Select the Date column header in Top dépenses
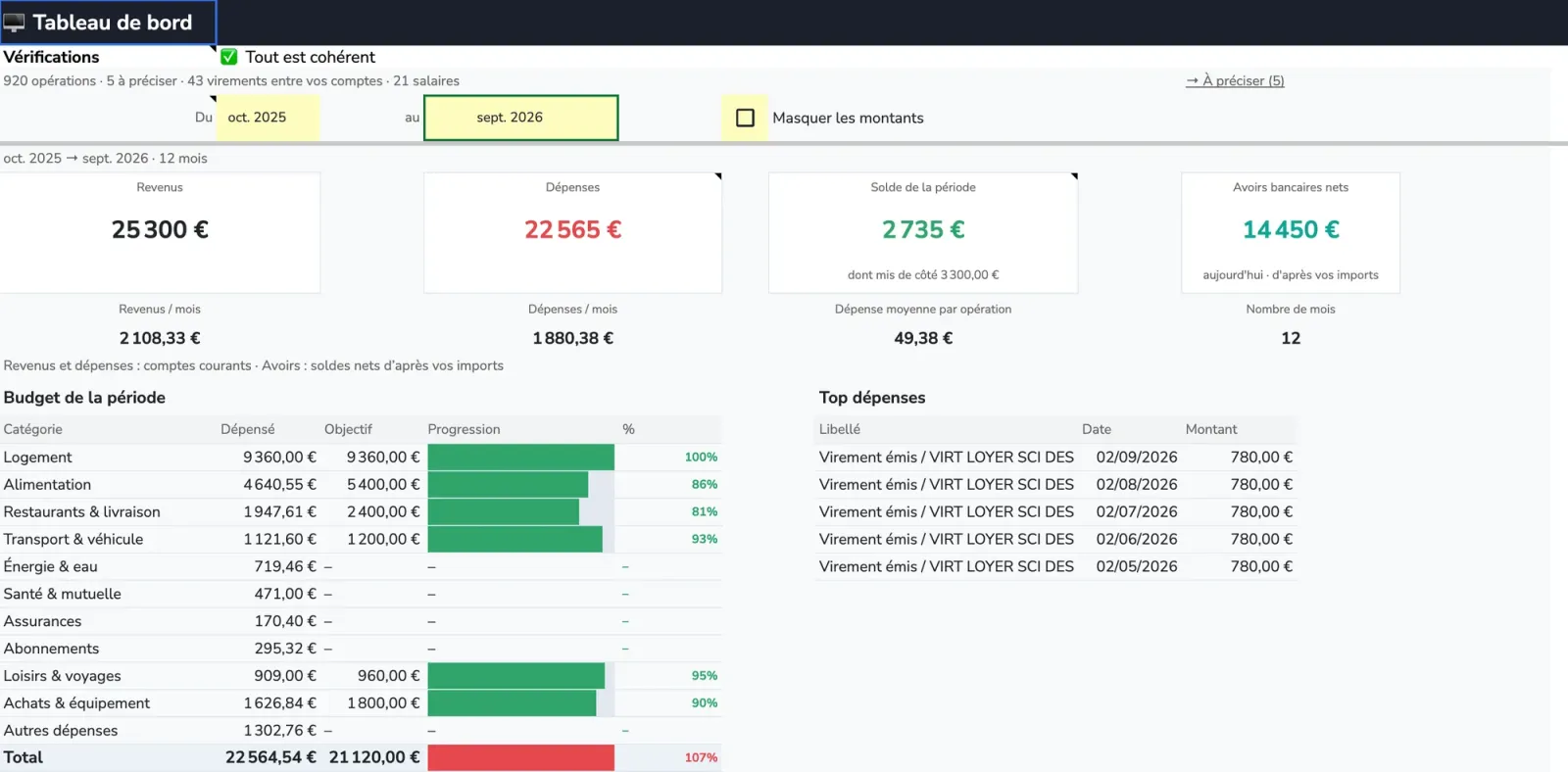The width and height of the screenshot is (1568, 772). coord(1097,429)
